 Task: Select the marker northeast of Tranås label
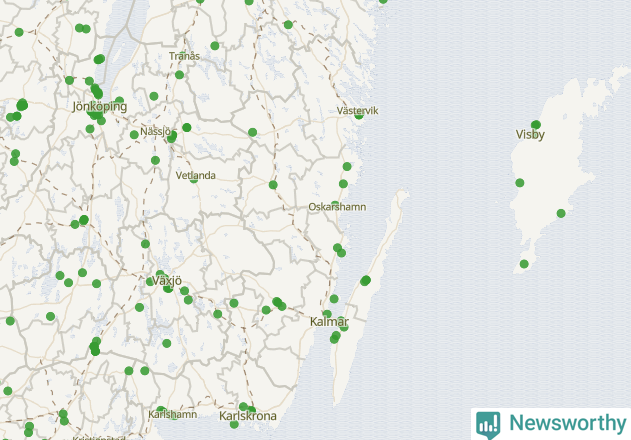tap(215, 45)
